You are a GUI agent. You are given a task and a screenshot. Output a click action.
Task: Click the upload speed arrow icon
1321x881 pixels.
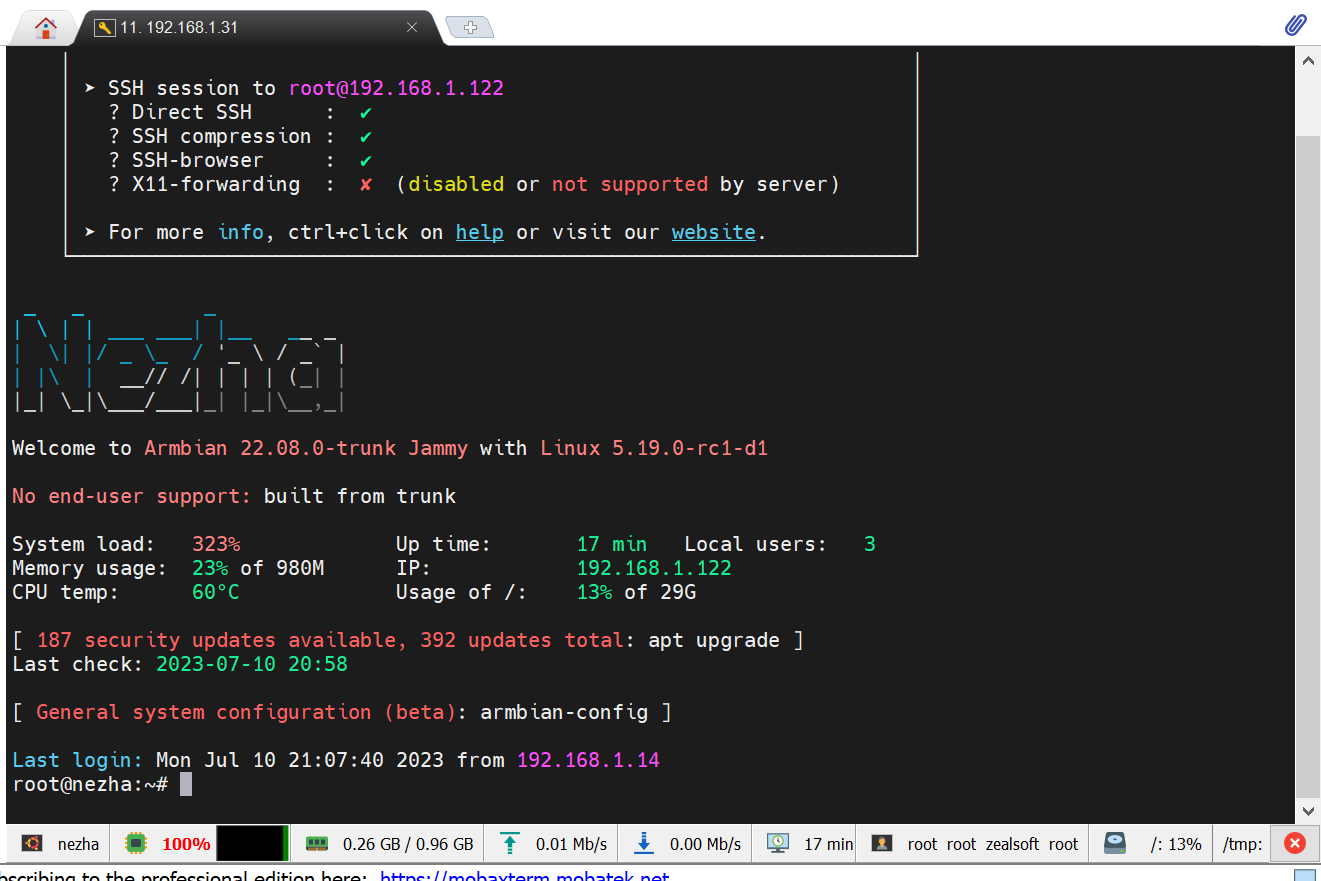pos(510,844)
